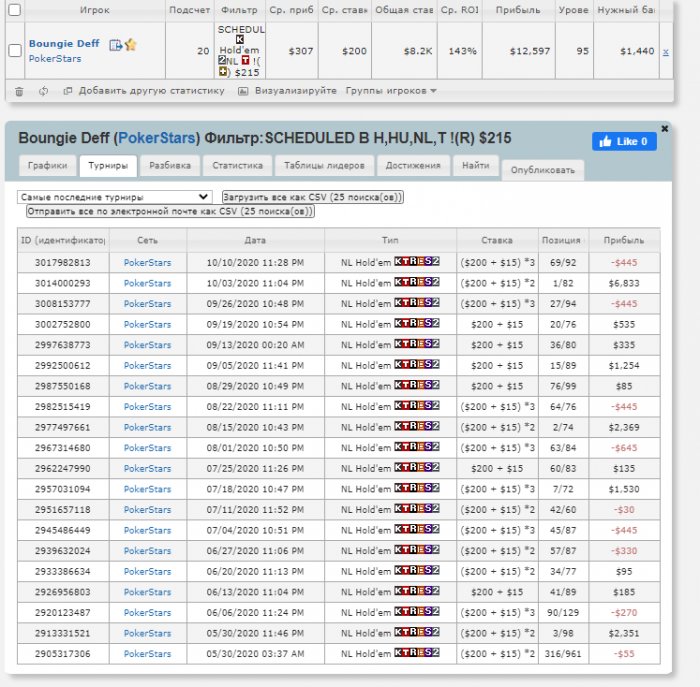Open PokerStars link for tournament 3017982813
Viewport: 700px width, 687px height.
pos(147,262)
